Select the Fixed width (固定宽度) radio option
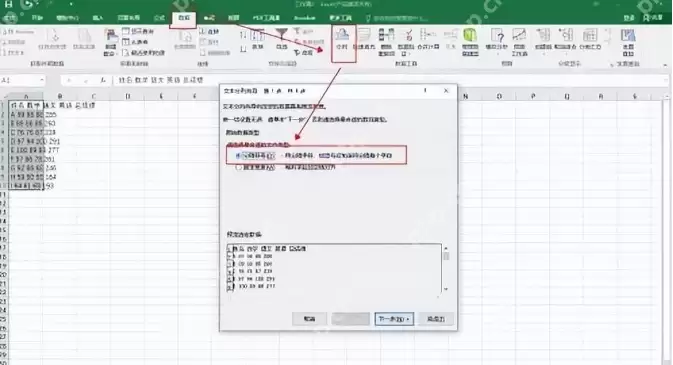 255,167
